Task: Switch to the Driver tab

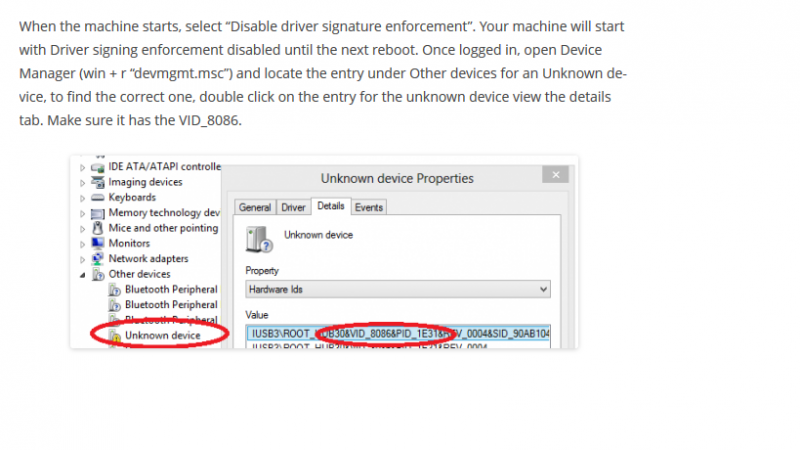Action: [293, 207]
